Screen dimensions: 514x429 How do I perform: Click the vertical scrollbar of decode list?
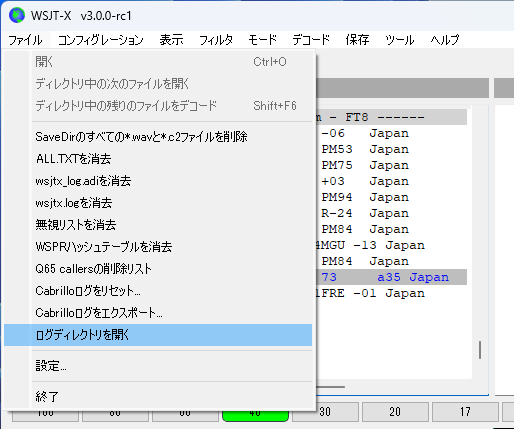coord(480,350)
